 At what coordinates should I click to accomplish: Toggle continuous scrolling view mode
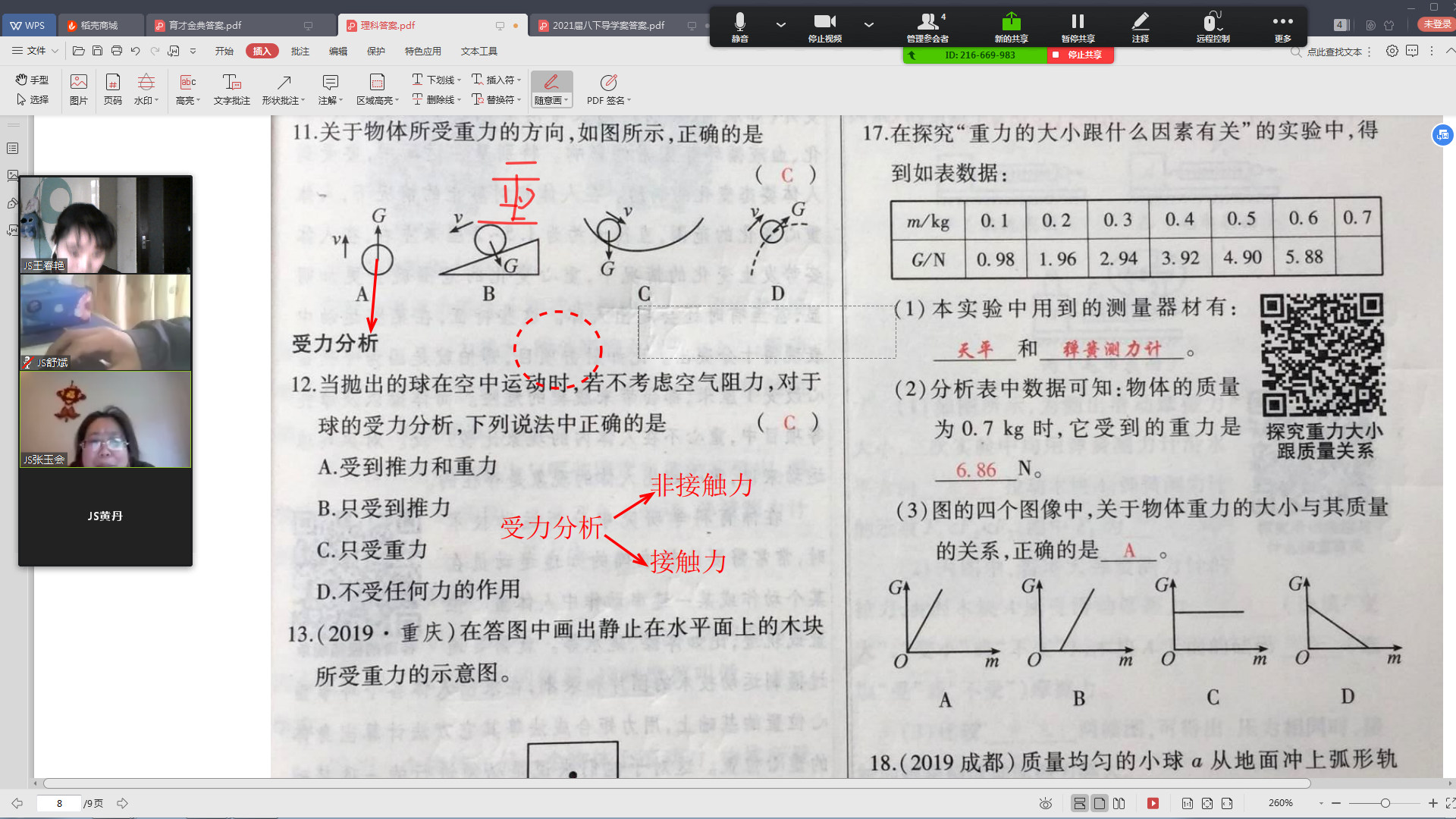tap(1079, 803)
